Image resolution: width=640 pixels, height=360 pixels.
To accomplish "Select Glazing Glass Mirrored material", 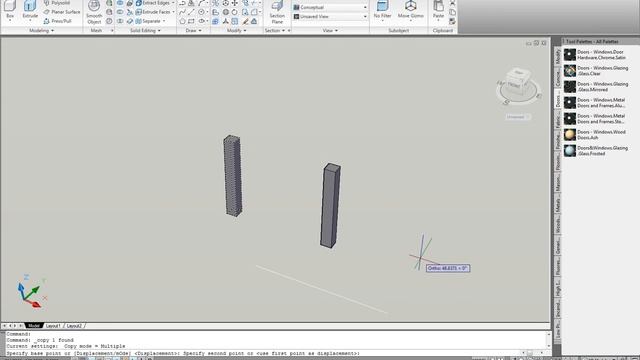I will 597,87.
